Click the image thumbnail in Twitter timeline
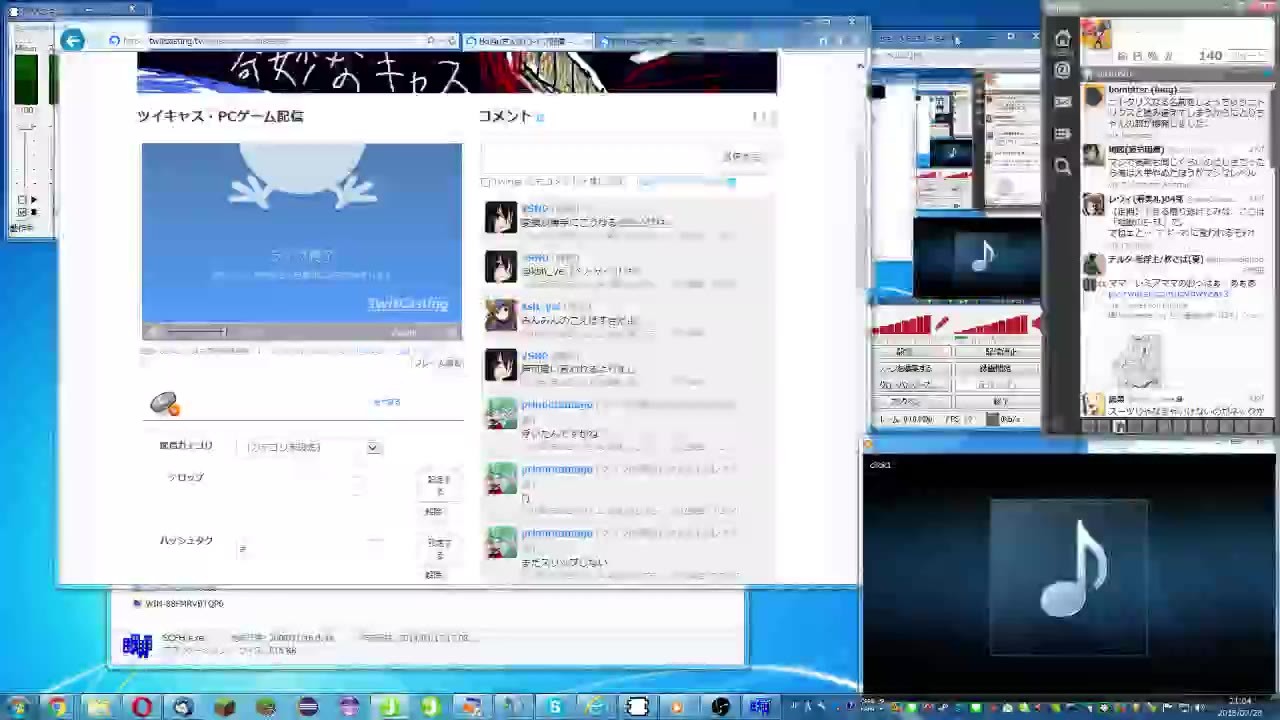Viewport: 1280px width, 720px height. (x=1137, y=362)
